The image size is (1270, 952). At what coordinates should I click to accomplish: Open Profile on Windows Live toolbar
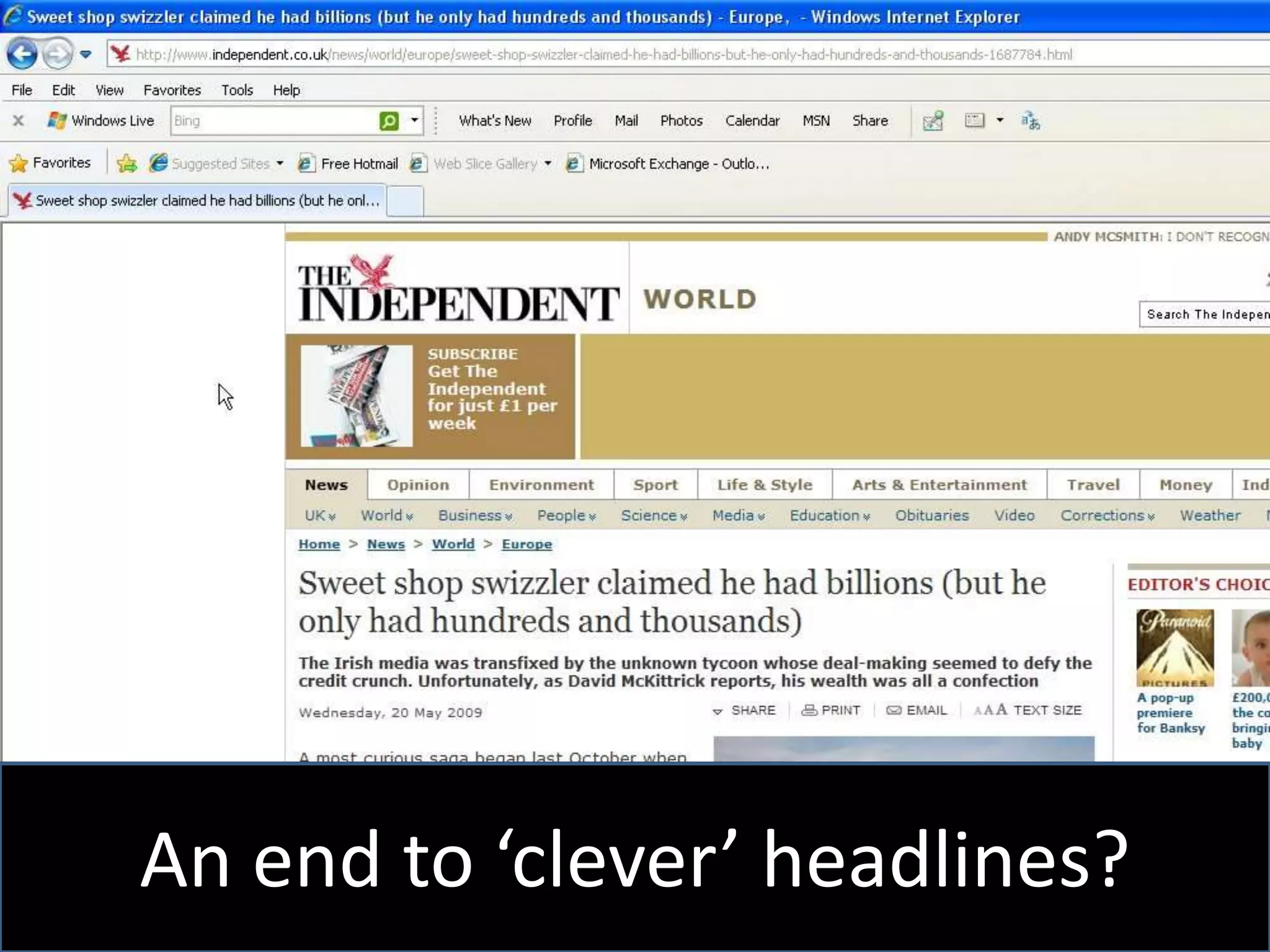coord(573,121)
